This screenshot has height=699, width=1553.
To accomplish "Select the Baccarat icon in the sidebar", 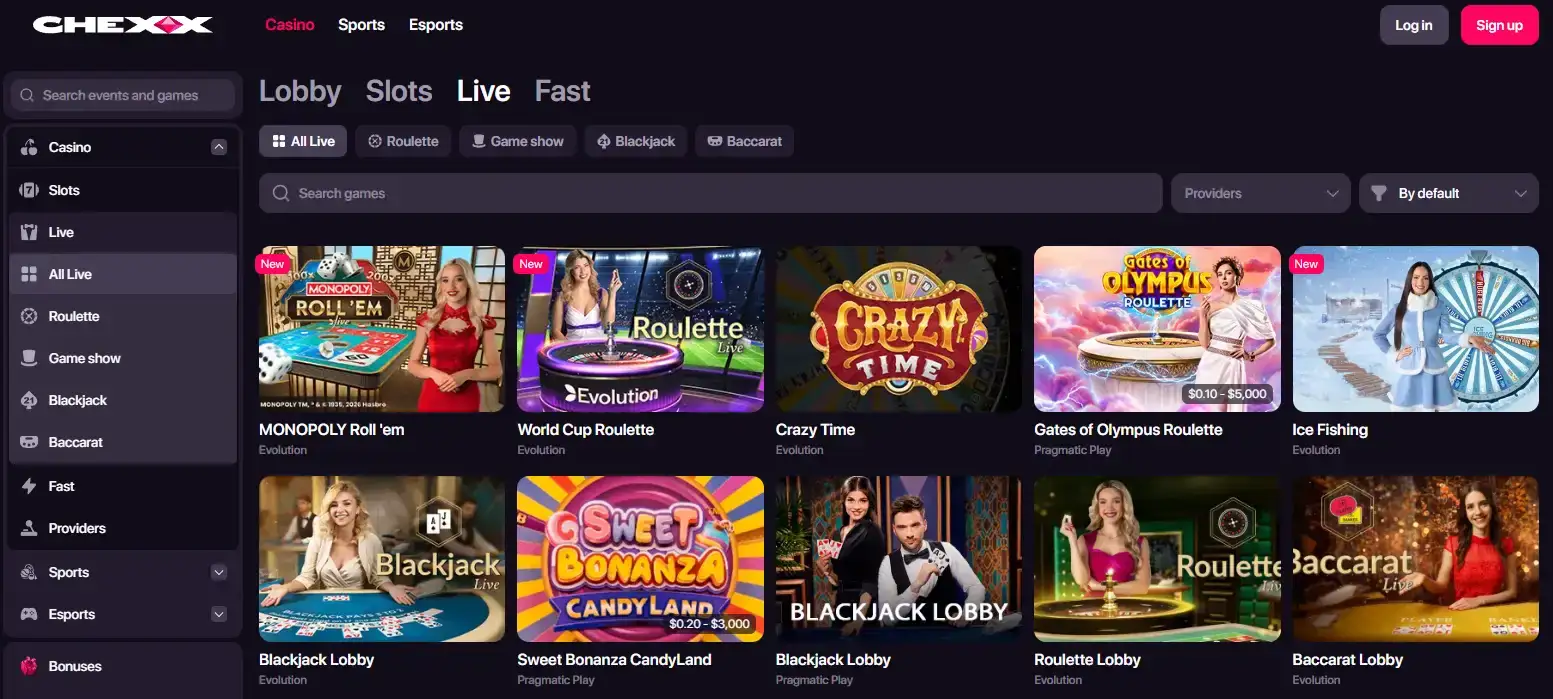I will 29,442.
